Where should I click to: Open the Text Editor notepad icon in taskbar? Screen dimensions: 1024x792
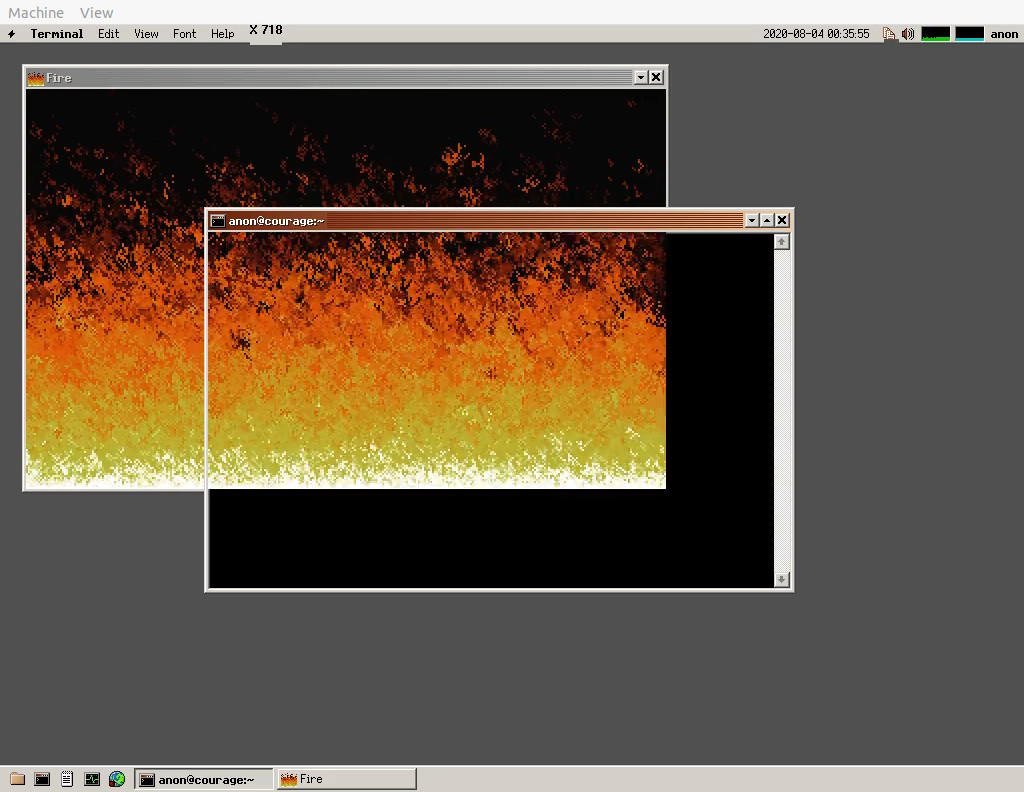(67, 779)
